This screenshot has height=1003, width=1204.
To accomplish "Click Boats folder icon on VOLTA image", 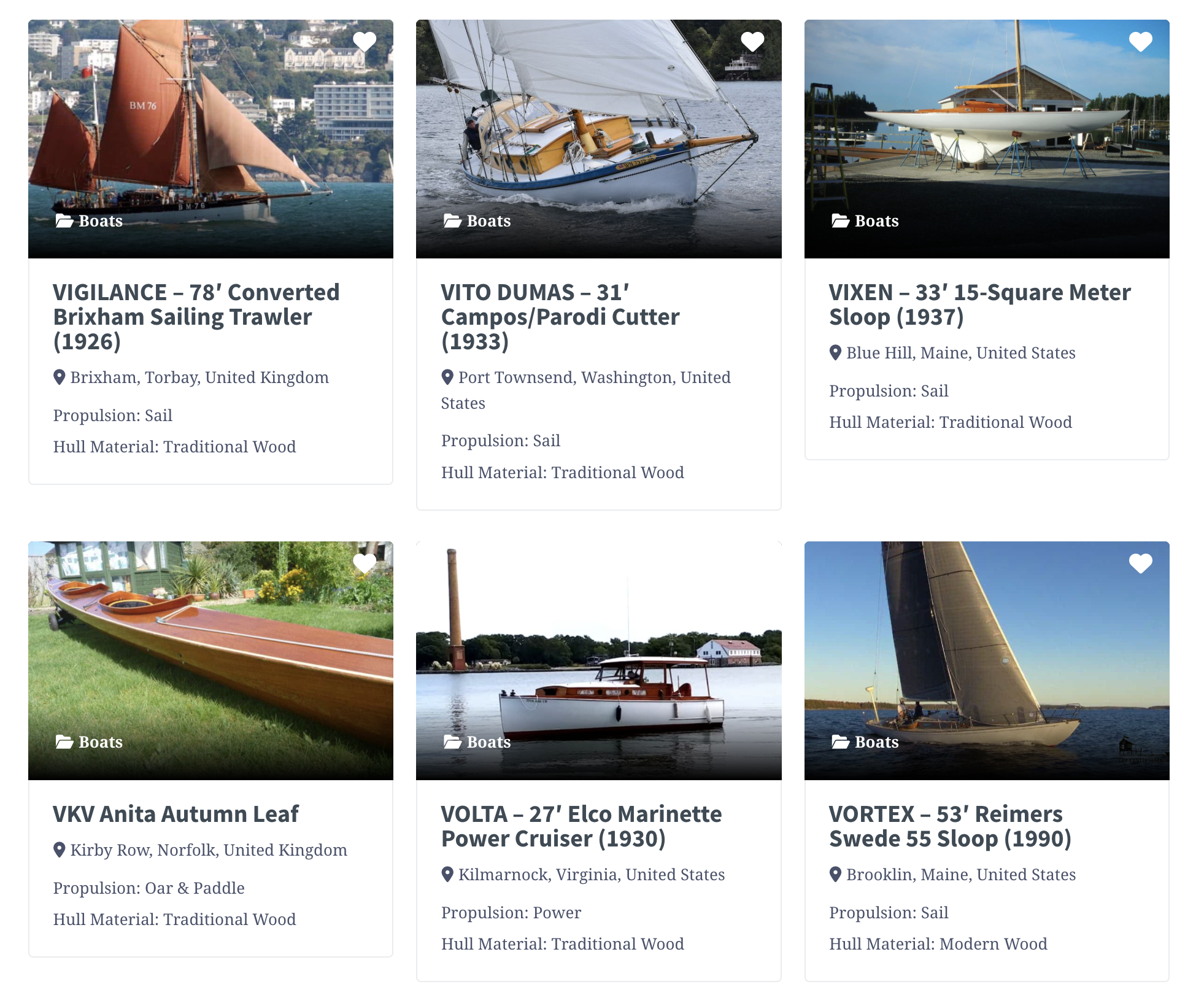I will pyautogui.click(x=452, y=742).
